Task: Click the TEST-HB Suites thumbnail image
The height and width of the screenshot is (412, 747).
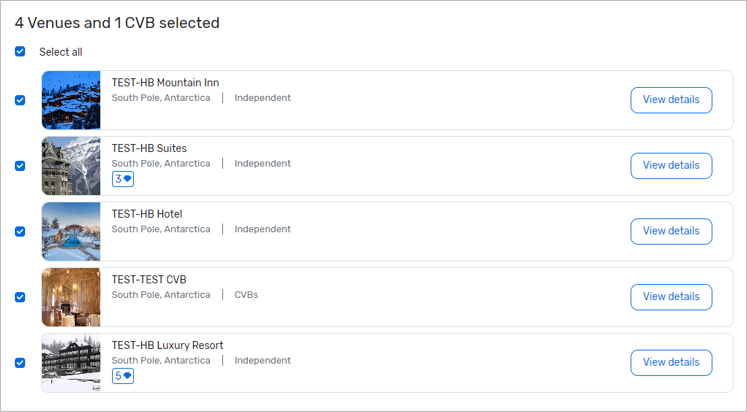Action: (x=71, y=166)
